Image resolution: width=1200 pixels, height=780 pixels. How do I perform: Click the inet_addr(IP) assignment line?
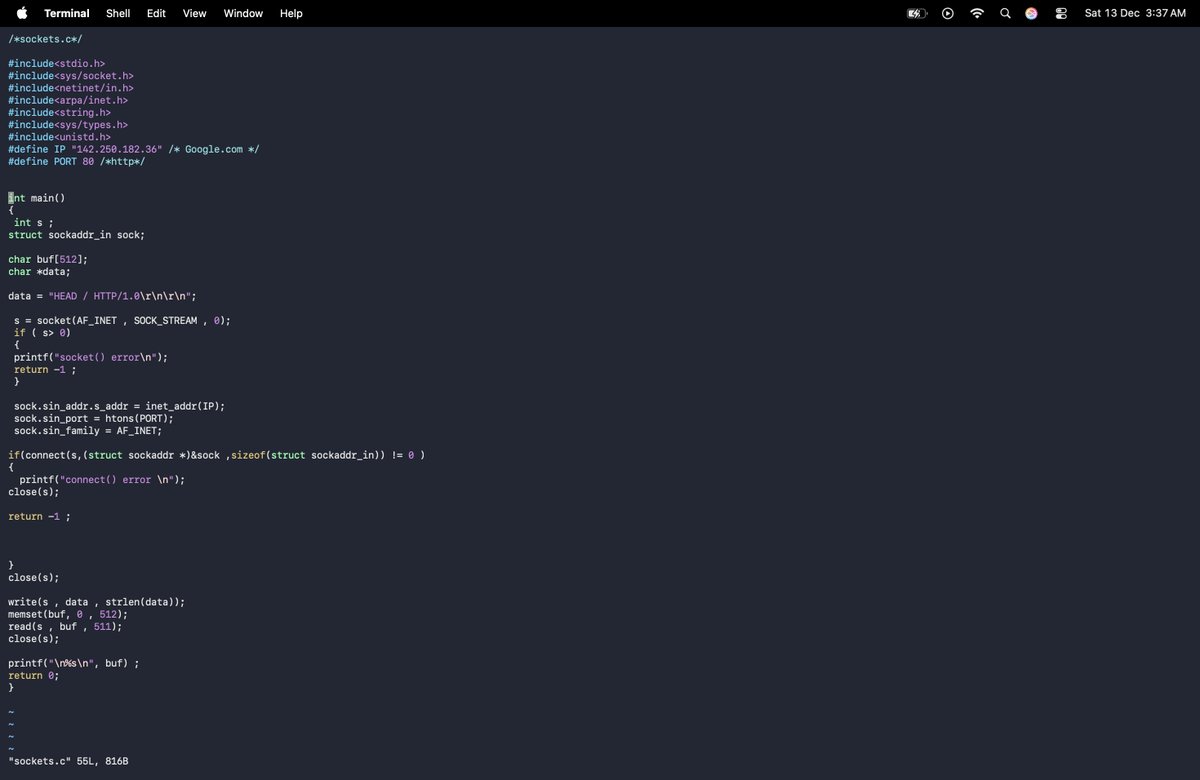(x=119, y=406)
